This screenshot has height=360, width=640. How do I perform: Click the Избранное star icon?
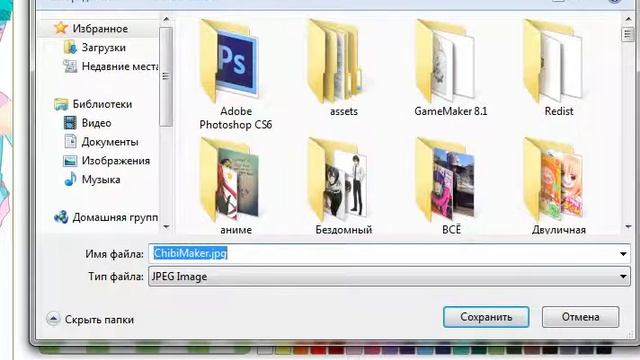tap(61, 28)
